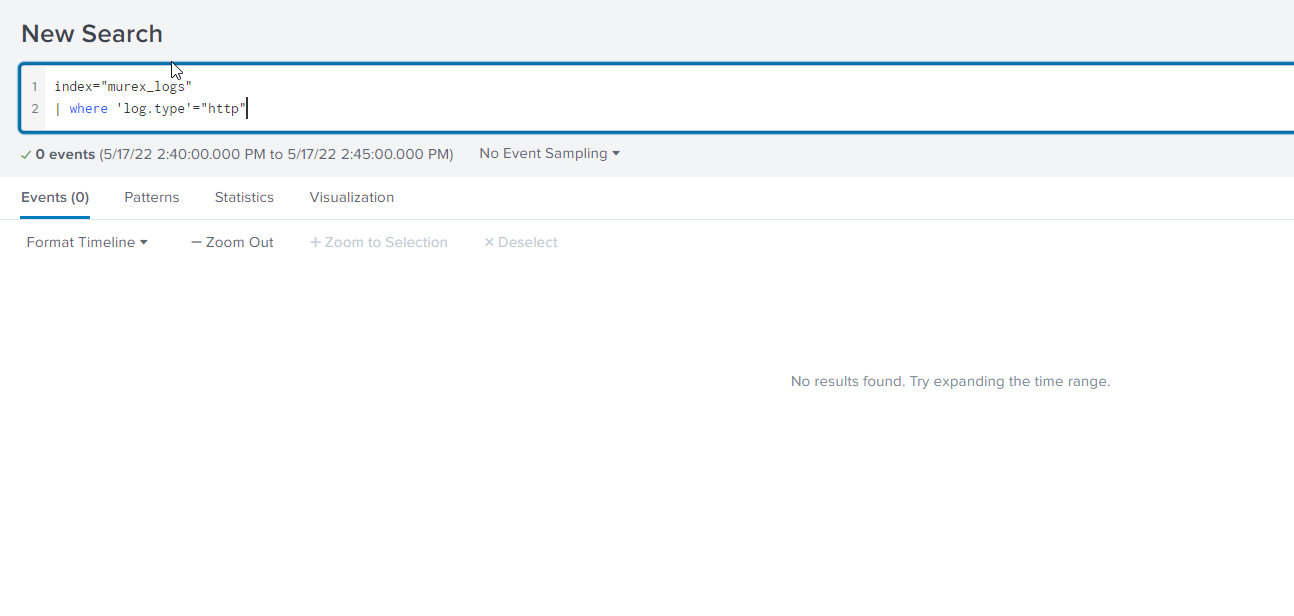Switch to the Patterns tab
The image size is (1294, 616).
pyautogui.click(x=152, y=198)
